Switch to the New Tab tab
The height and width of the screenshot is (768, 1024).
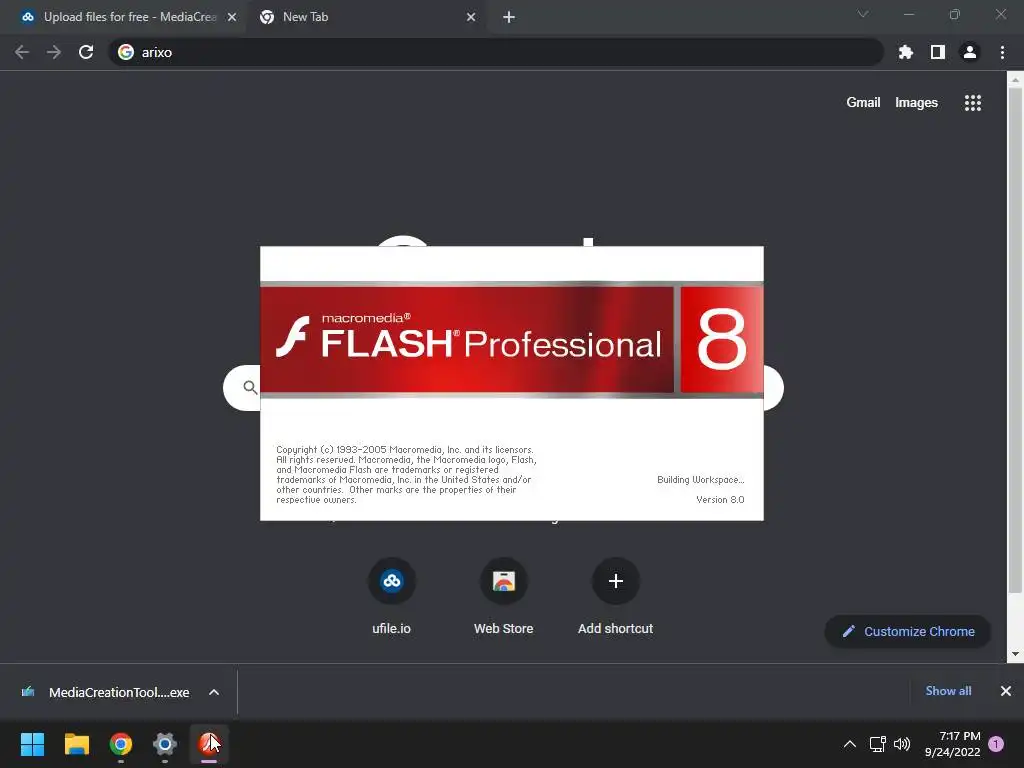pos(366,17)
